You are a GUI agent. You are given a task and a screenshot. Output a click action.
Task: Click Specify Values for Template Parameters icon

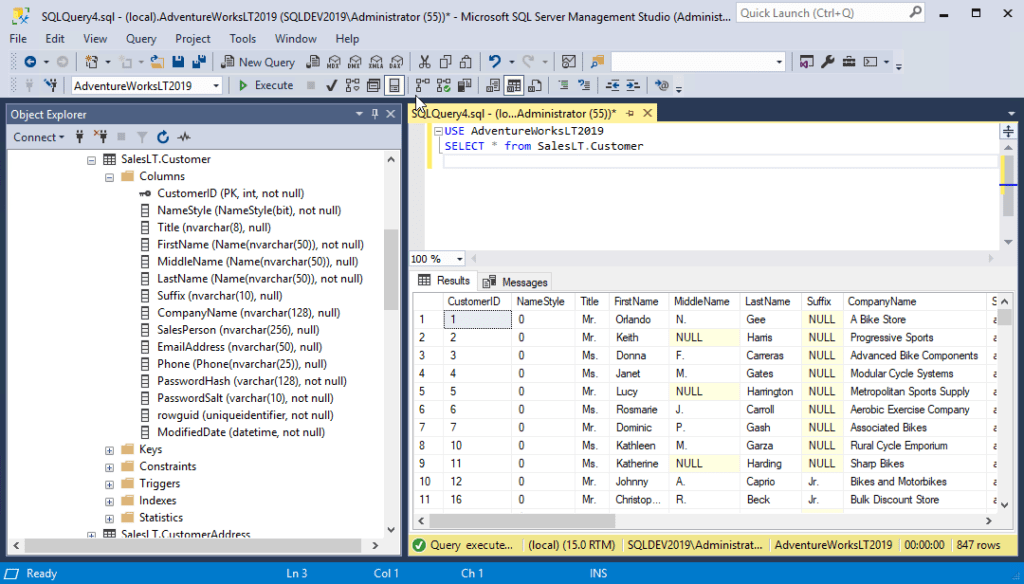click(x=662, y=86)
